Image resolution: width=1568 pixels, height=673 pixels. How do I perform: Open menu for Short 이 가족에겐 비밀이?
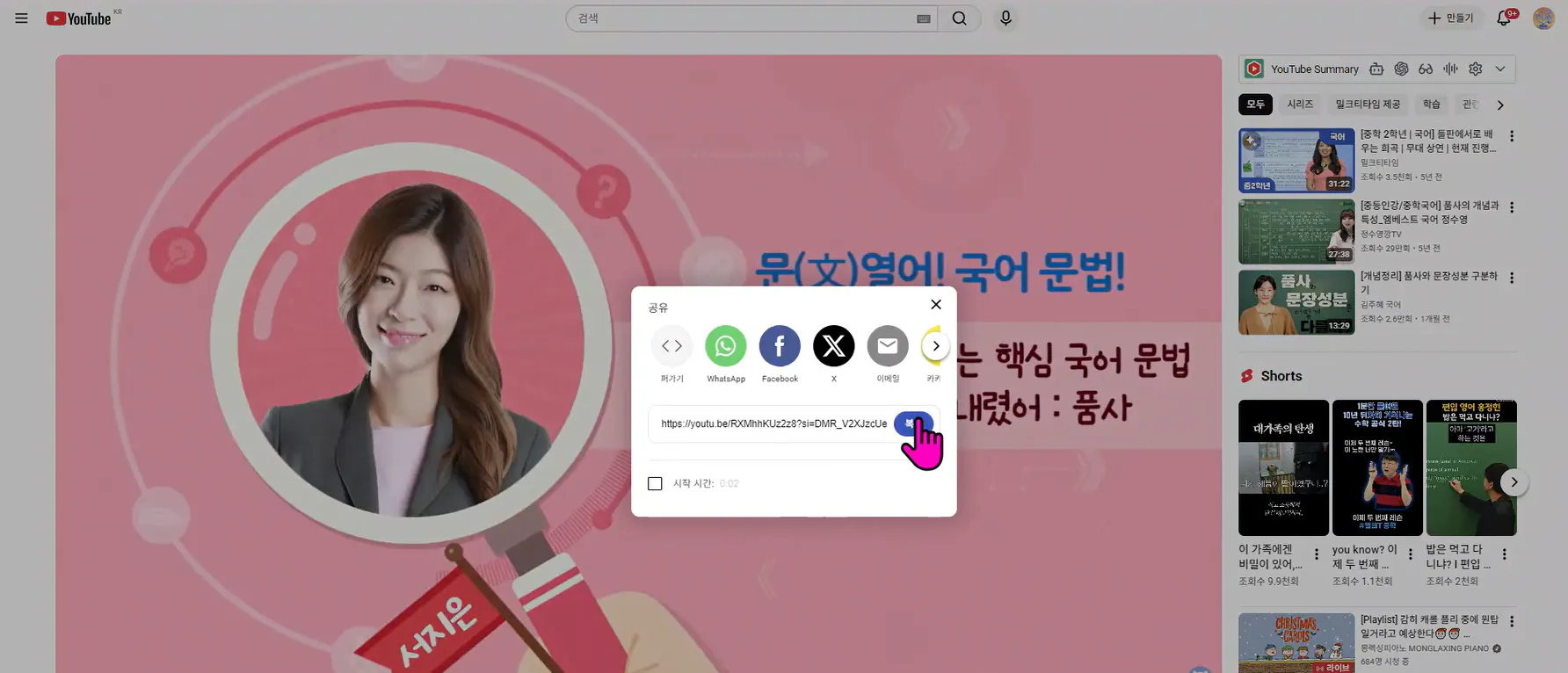click(x=1316, y=554)
